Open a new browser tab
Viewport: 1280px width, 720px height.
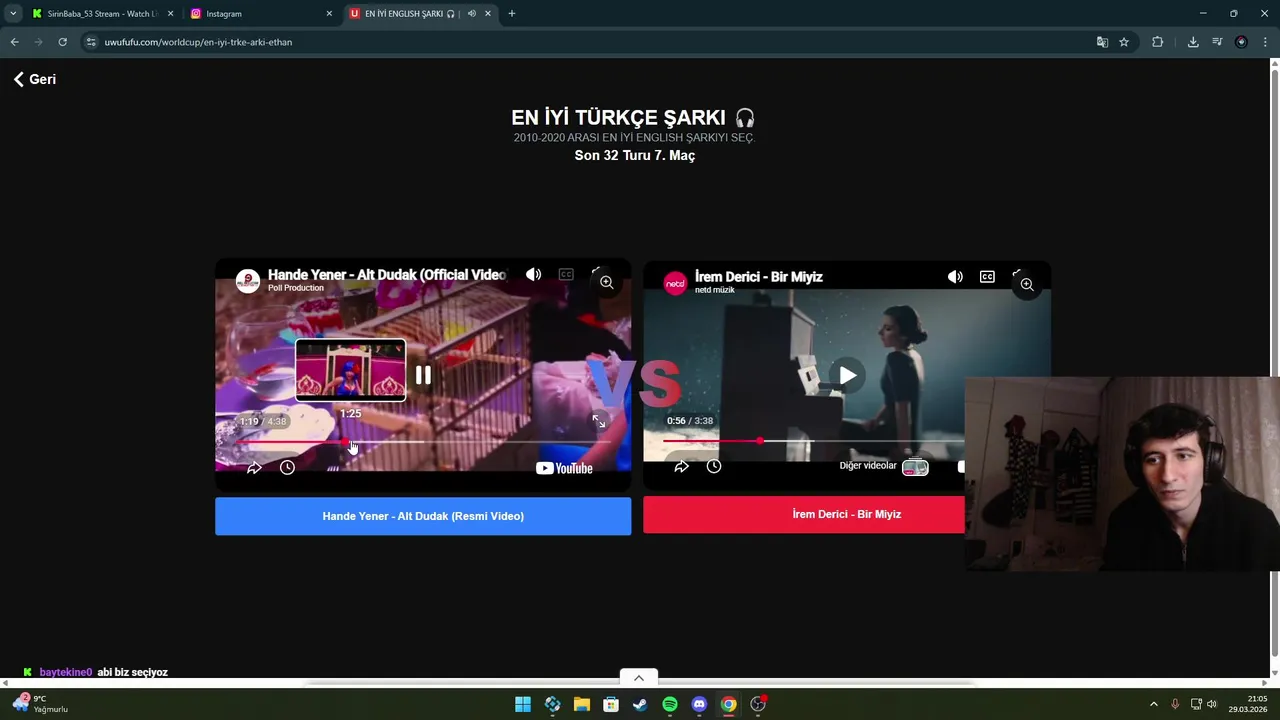pyautogui.click(x=512, y=14)
